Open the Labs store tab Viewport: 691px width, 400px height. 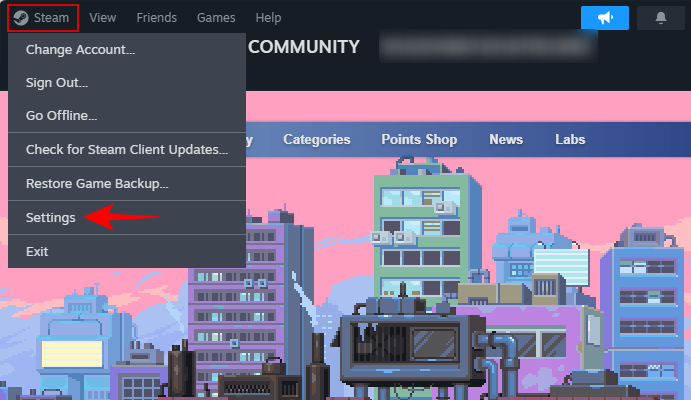(570, 140)
